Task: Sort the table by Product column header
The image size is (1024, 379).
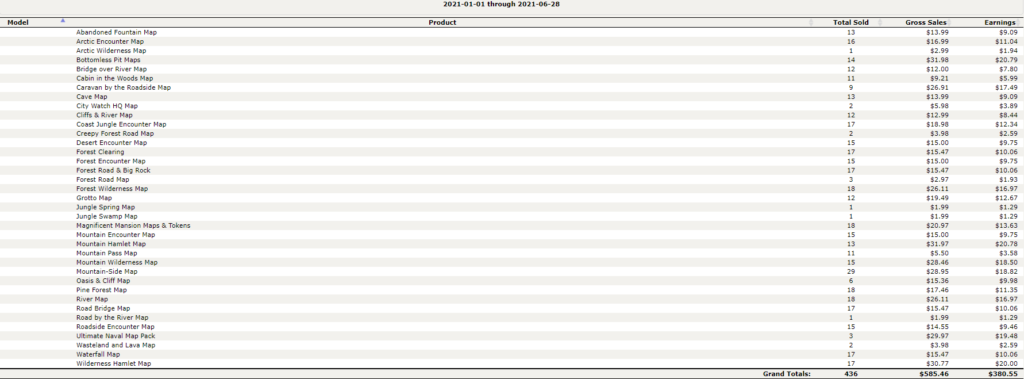Action: point(442,22)
